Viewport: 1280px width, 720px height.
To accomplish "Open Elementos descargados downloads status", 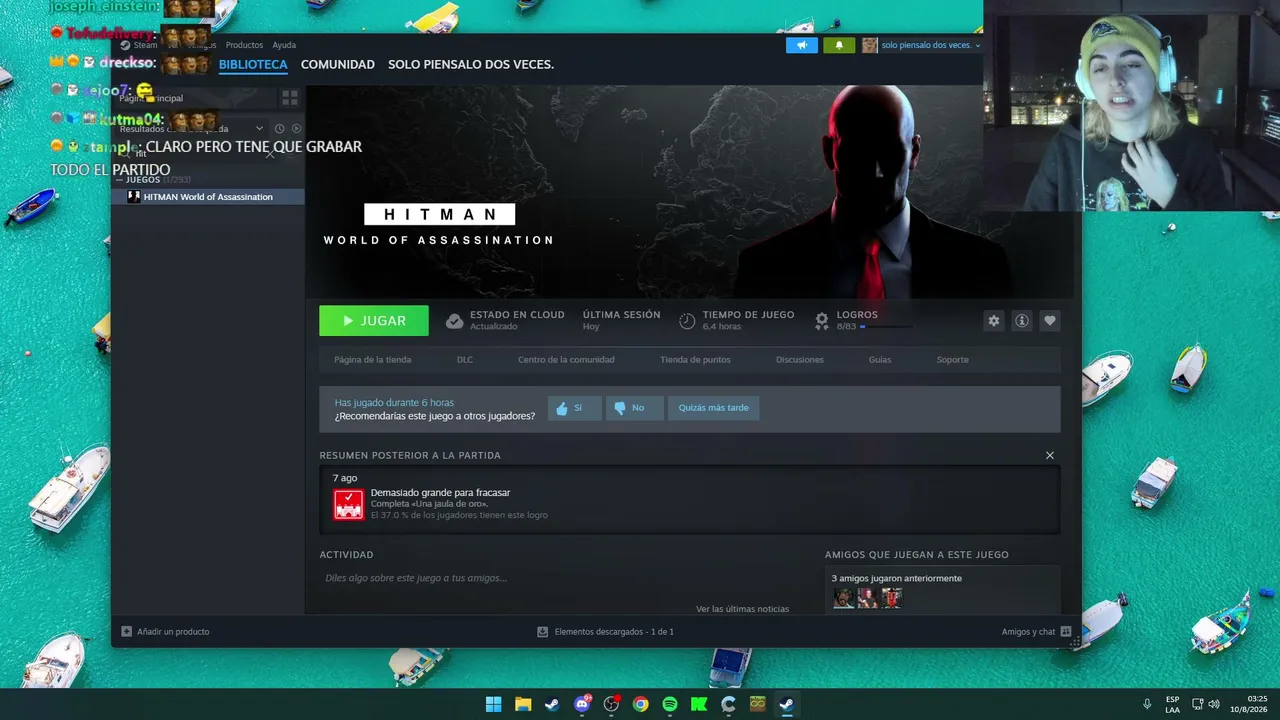I will coord(606,632).
